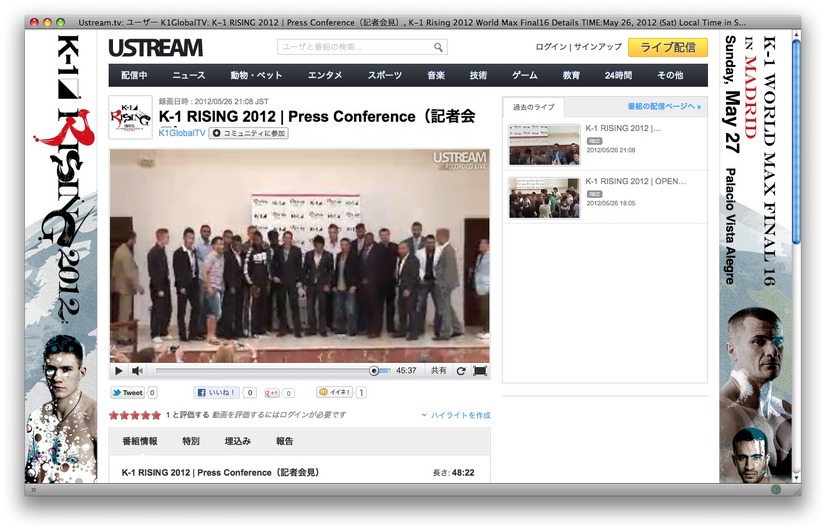Open ゲーム category
Viewport: 826px width, 530px height.
[525, 75]
